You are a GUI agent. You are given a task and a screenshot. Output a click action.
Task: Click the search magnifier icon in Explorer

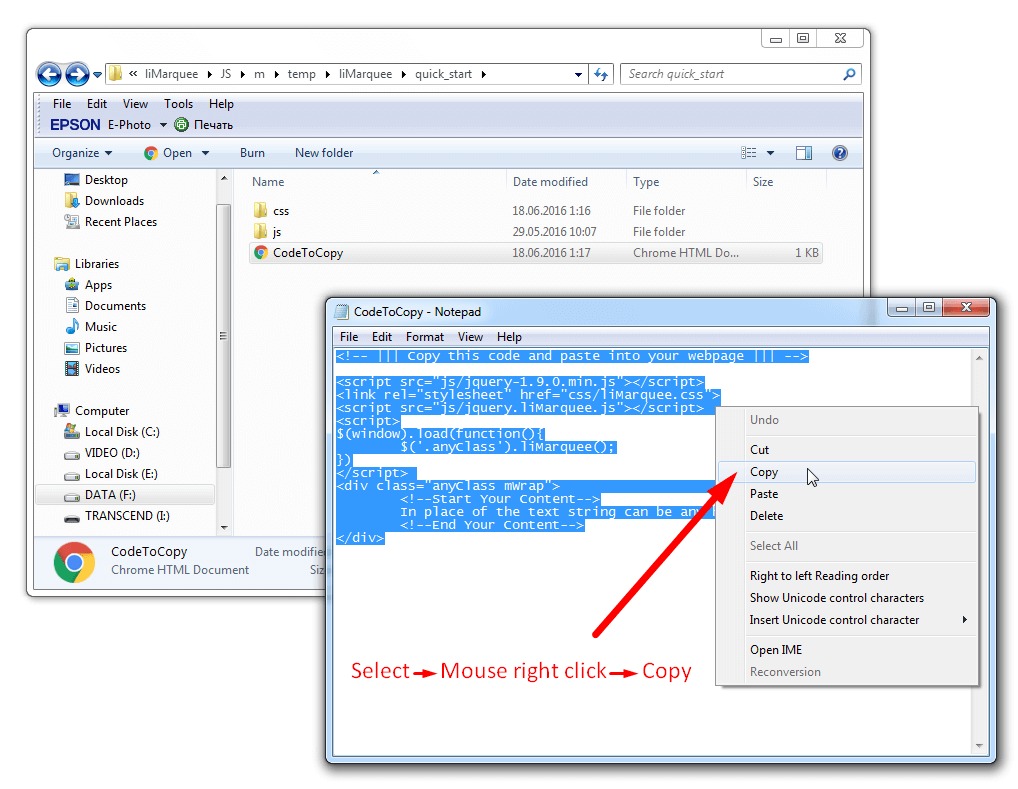849,75
